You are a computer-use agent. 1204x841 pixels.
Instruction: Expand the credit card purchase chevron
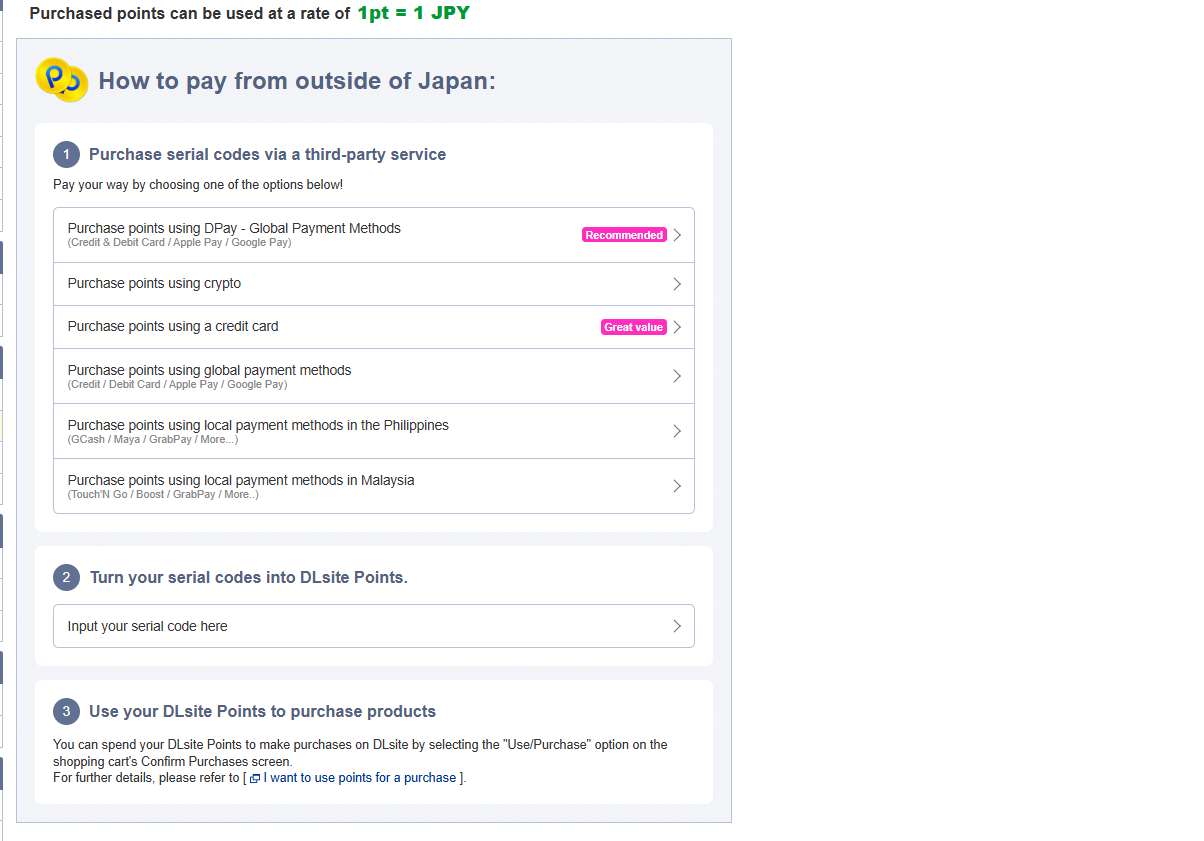tap(677, 327)
